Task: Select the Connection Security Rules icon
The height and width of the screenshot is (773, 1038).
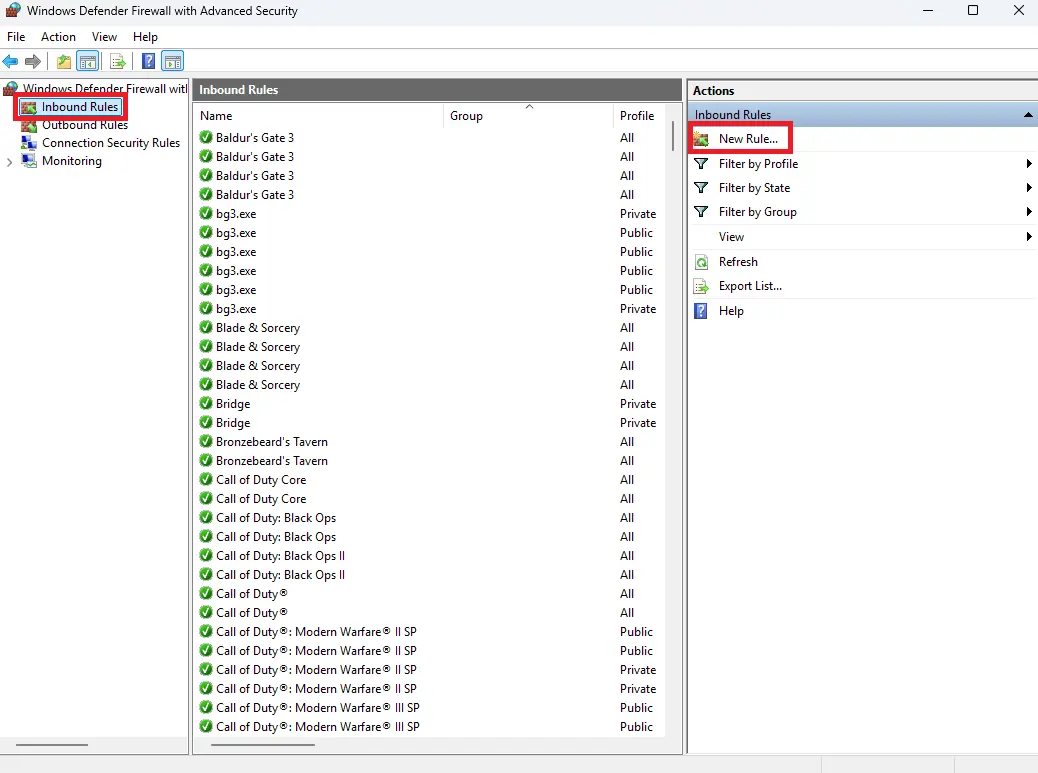Action: 28,143
